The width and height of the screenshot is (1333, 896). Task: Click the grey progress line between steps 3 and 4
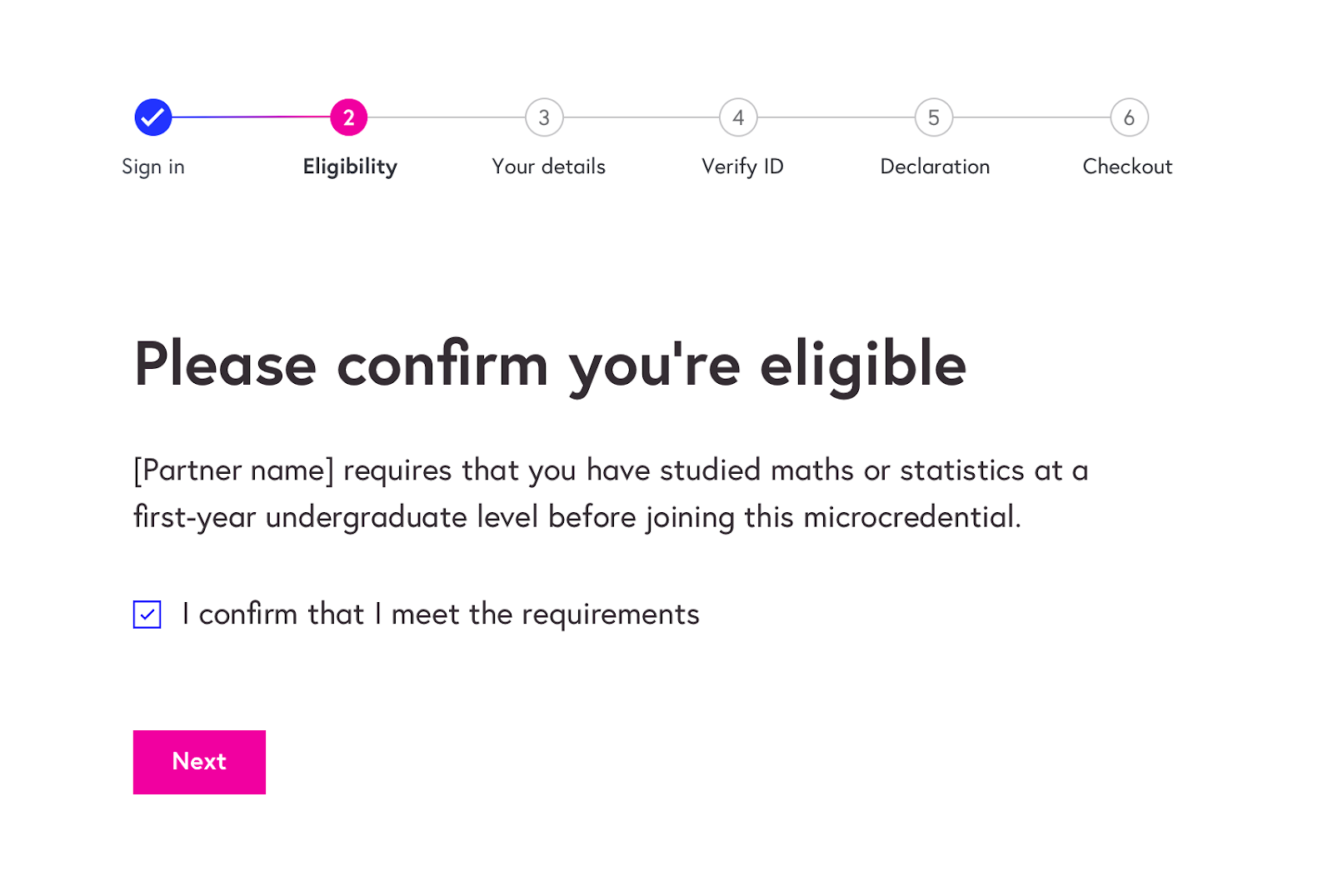click(642, 117)
